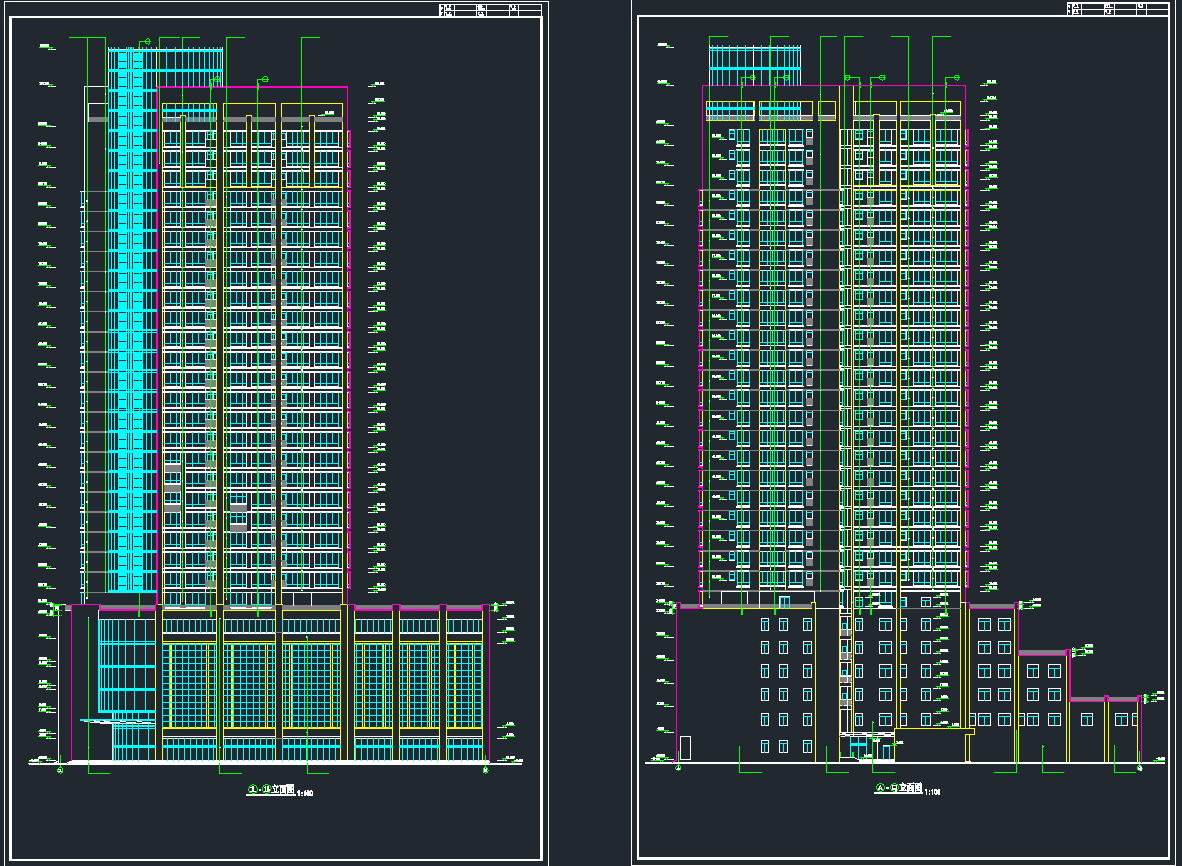Click left grid axis bubble under left elevation

tap(61, 770)
